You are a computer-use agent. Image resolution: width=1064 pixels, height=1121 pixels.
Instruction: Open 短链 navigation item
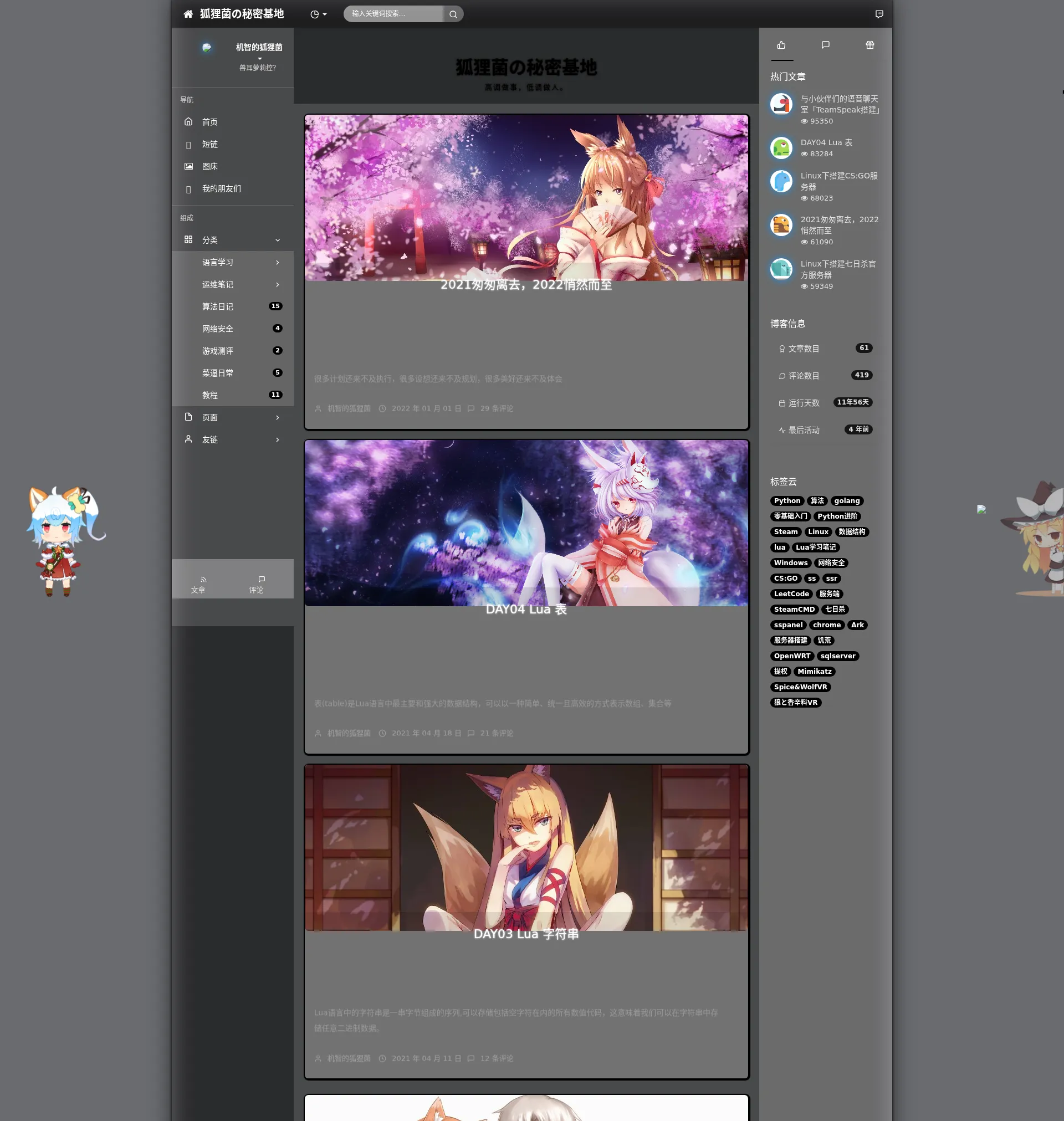tap(233, 144)
